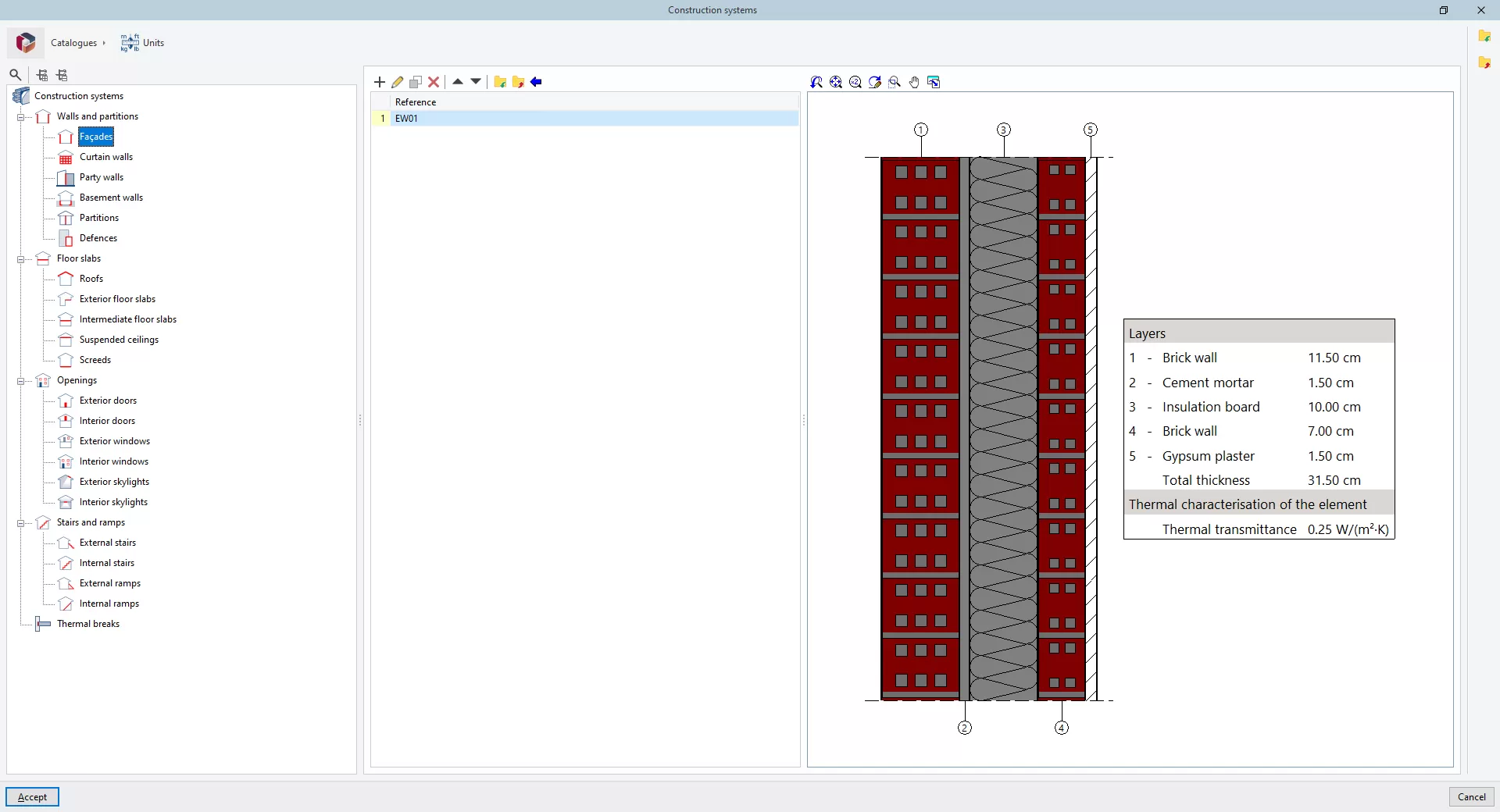Click the blue left arrow toolbar icon
Screen dimensions: 1500x812
click(536, 82)
